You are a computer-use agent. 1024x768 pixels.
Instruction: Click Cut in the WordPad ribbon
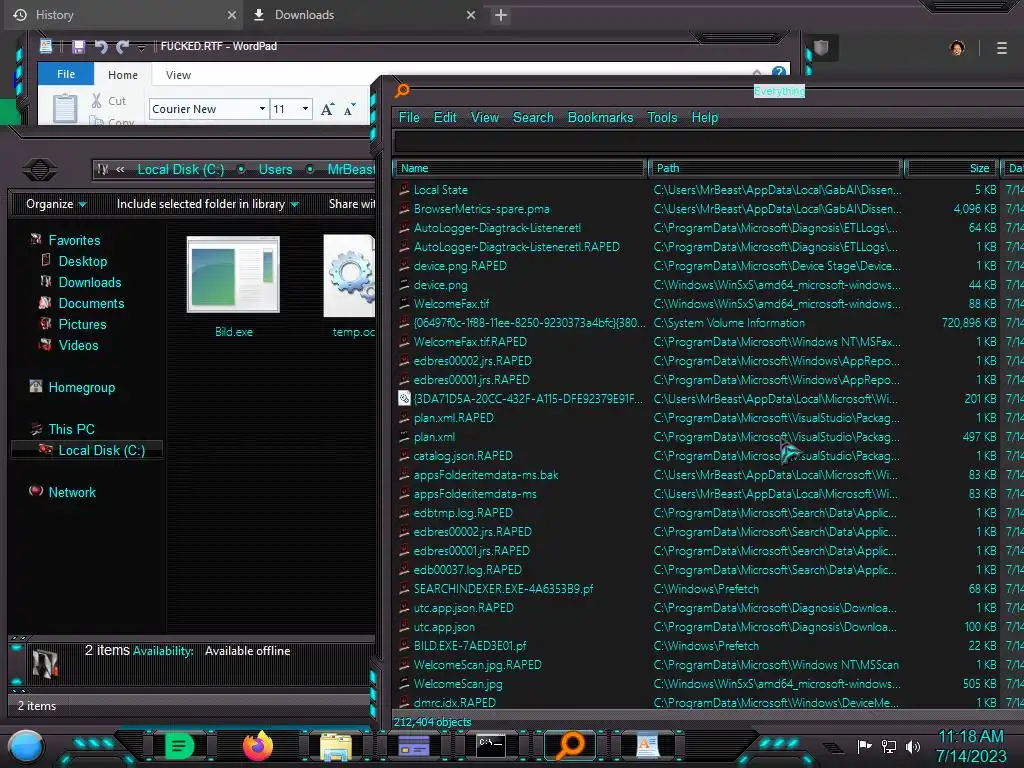click(109, 101)
